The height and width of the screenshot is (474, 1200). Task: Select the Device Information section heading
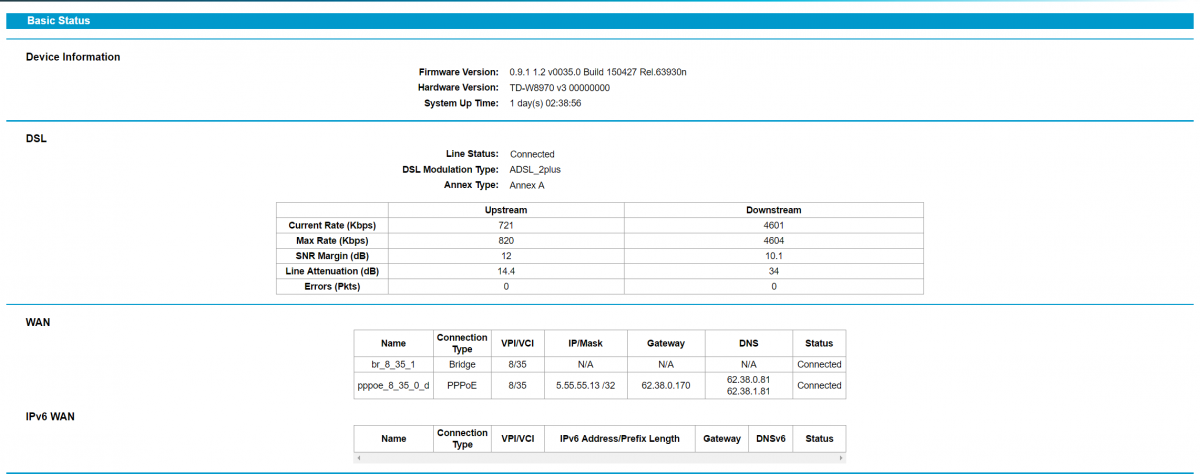coord(73,57)
